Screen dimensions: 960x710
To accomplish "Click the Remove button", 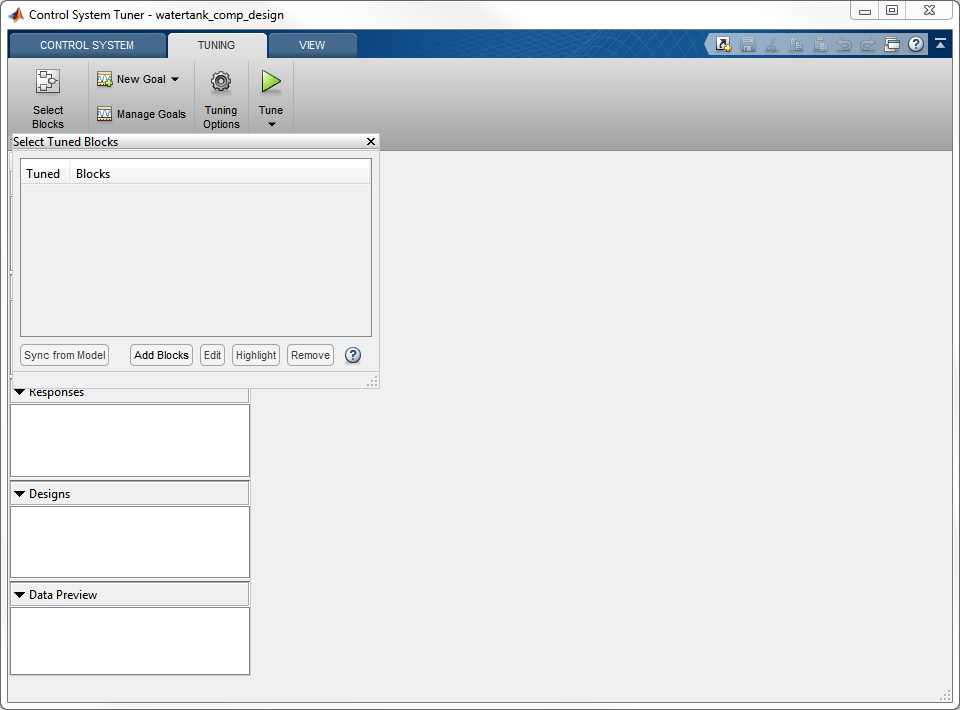I will 310,355.
